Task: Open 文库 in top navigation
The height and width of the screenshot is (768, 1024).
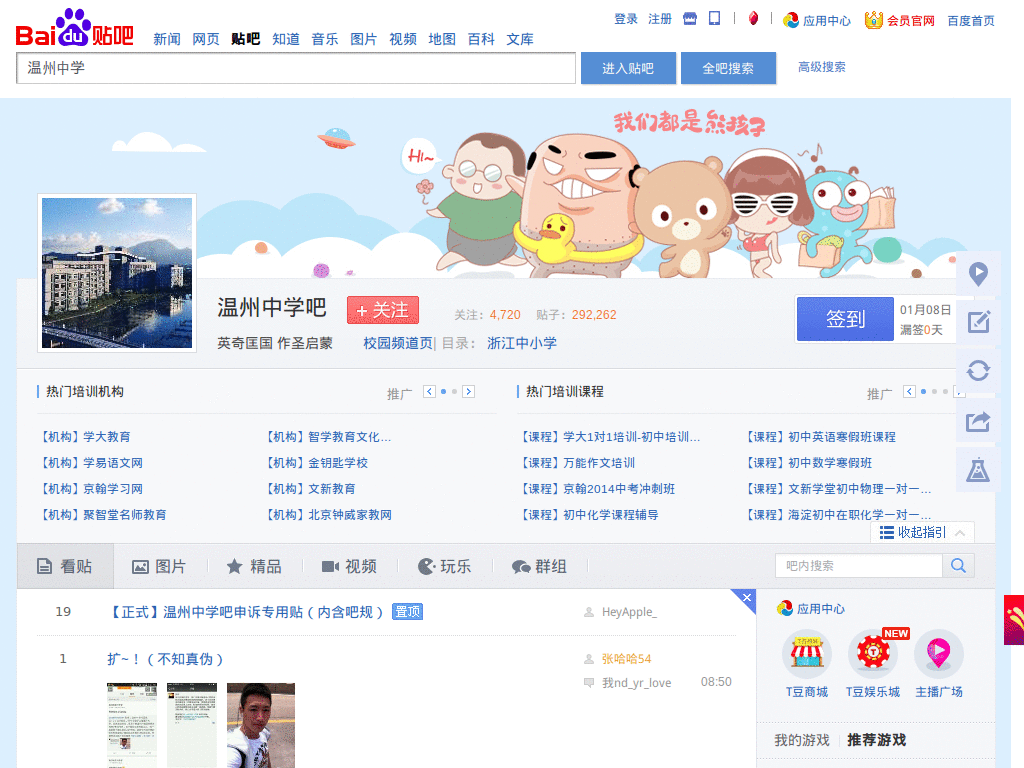Action: tap(520, 39)
